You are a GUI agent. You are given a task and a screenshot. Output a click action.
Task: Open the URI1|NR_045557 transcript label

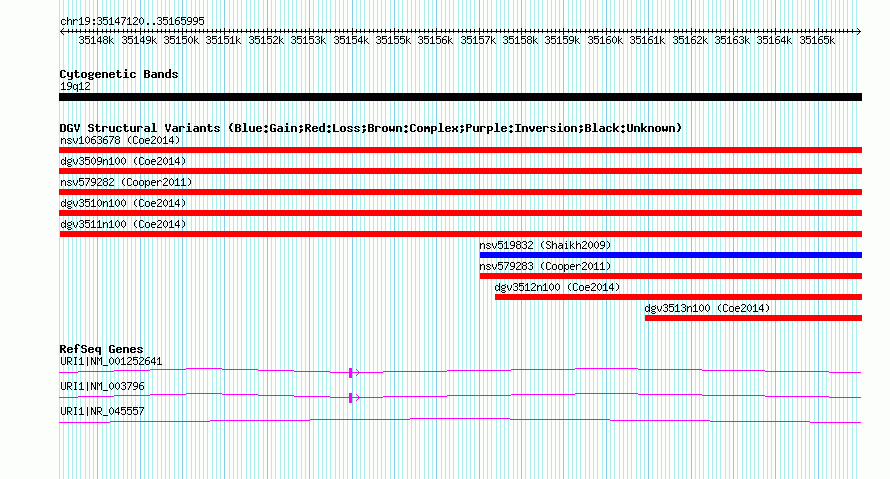point(102,411)
